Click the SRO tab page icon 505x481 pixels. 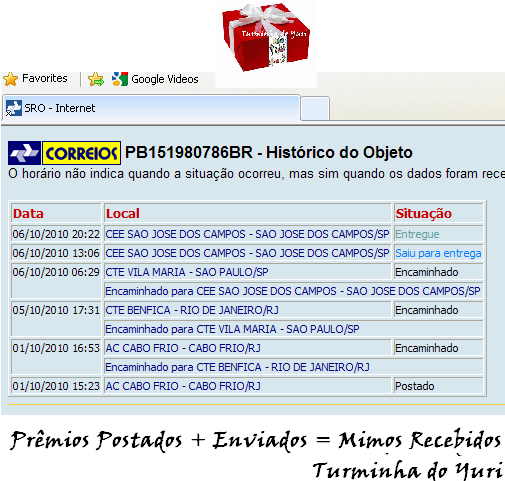pos(14,108)
